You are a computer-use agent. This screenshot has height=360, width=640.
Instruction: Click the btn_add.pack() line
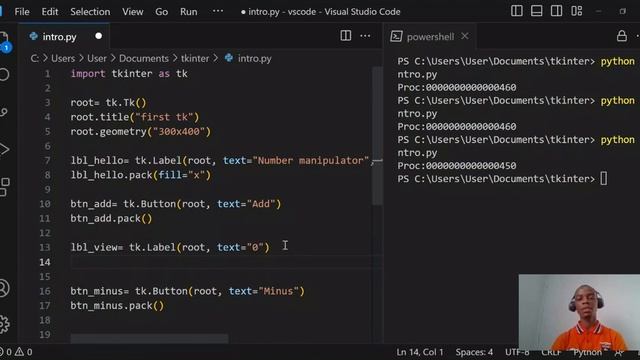pyautogui.click(x=111, y=218)
